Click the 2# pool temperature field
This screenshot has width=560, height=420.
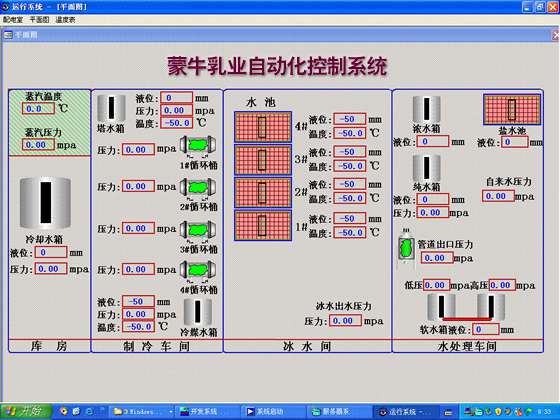[350, 198]
